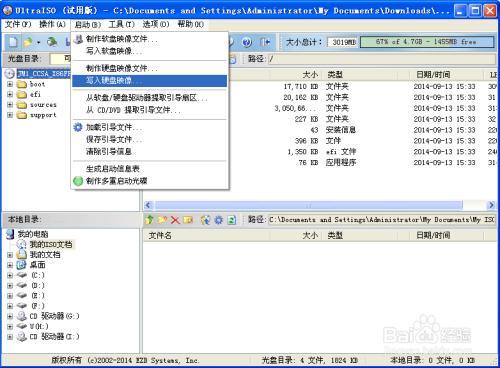Select 制作硬盘映像文件... menu entry

tap(150, 69)
